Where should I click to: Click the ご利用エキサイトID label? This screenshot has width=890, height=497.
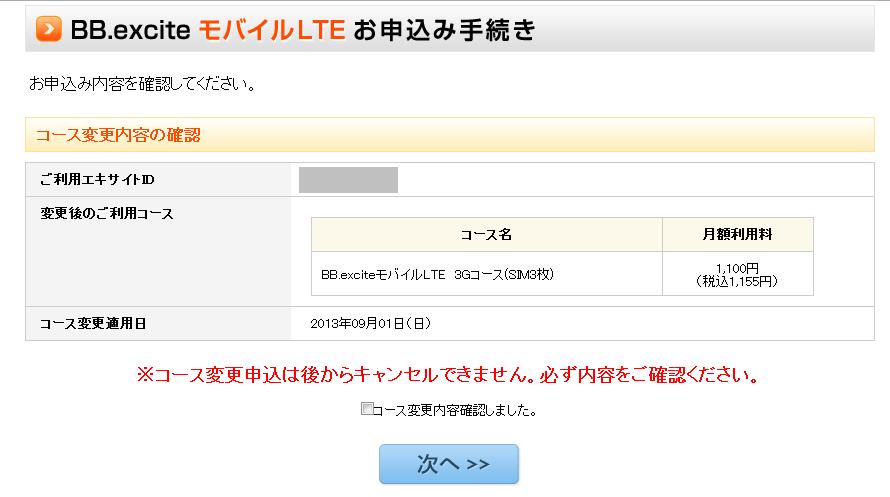[x=97, y=180]
